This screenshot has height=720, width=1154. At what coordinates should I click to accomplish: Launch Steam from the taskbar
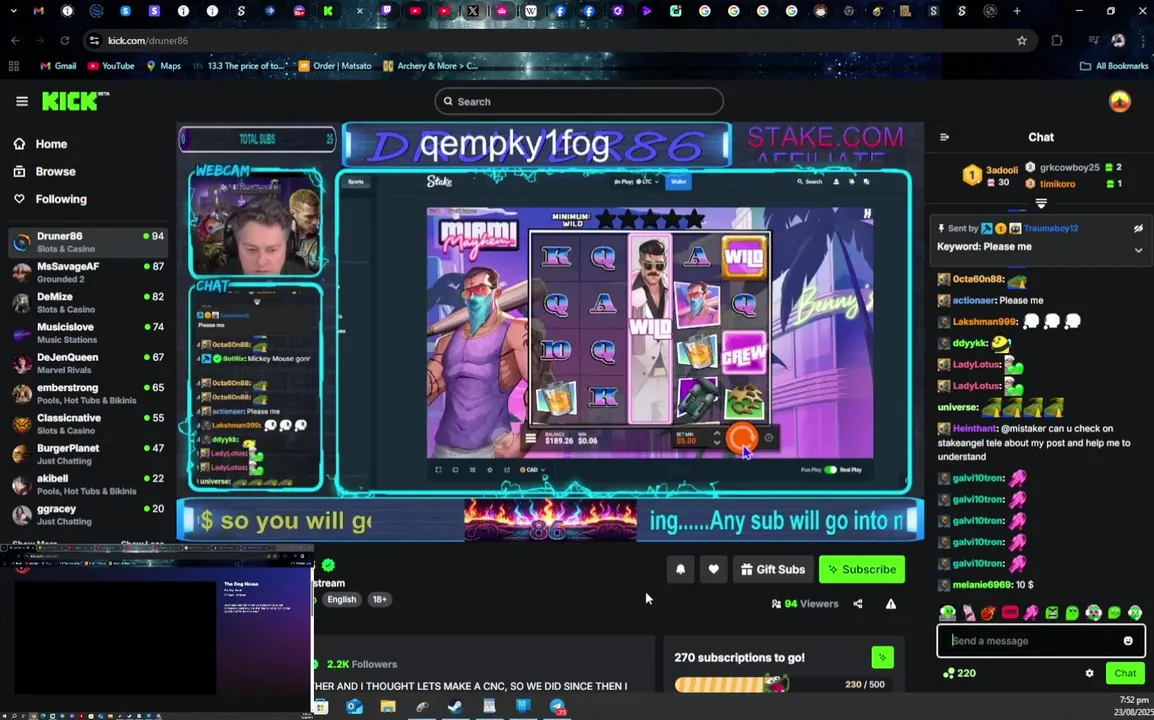tap(456, 707)
